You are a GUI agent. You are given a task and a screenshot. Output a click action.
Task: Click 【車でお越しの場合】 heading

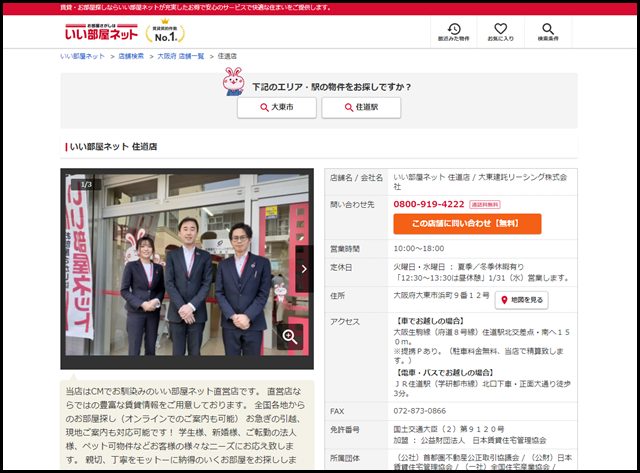430,321
